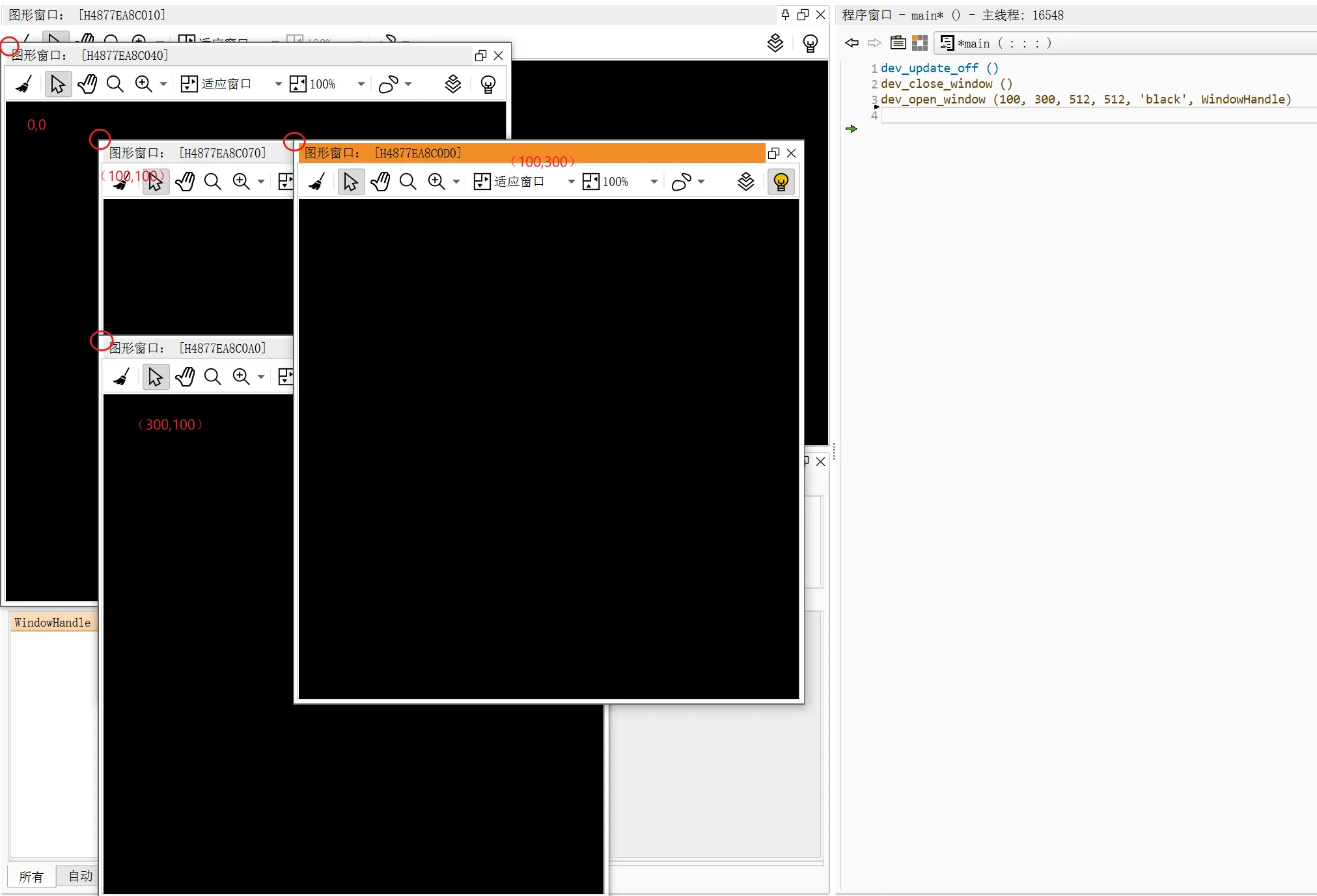Click zoom-in tool in H4877EA8C0A0 window

point(242,377)
